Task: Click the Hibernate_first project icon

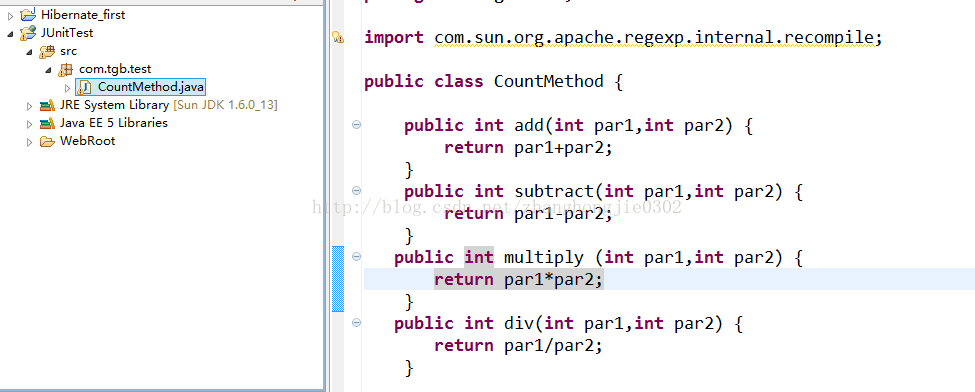Action: (x=28, y=14)
